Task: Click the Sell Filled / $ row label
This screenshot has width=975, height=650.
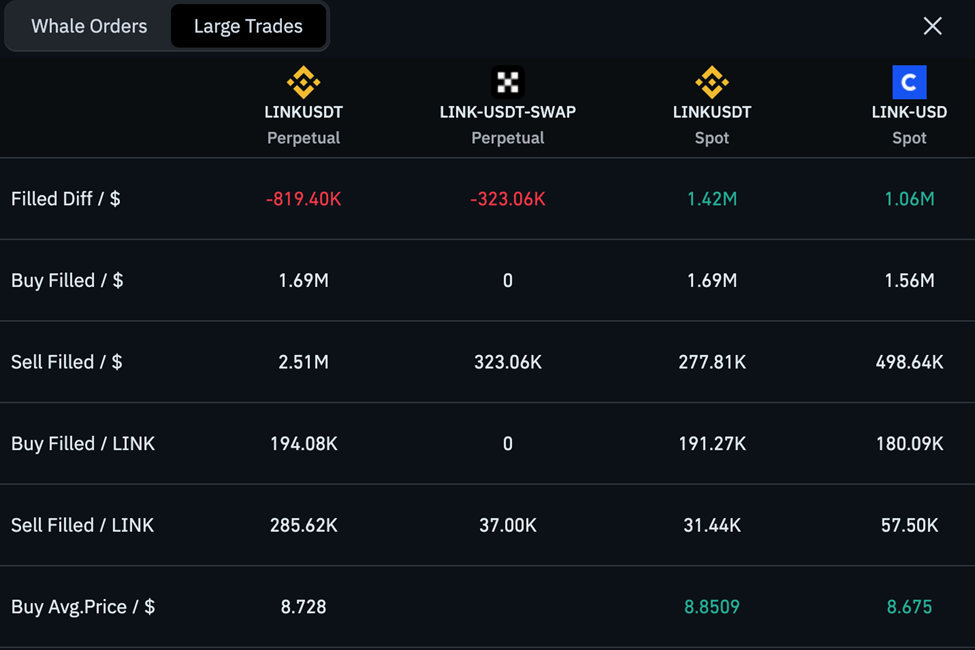Action: coord(67,362)
